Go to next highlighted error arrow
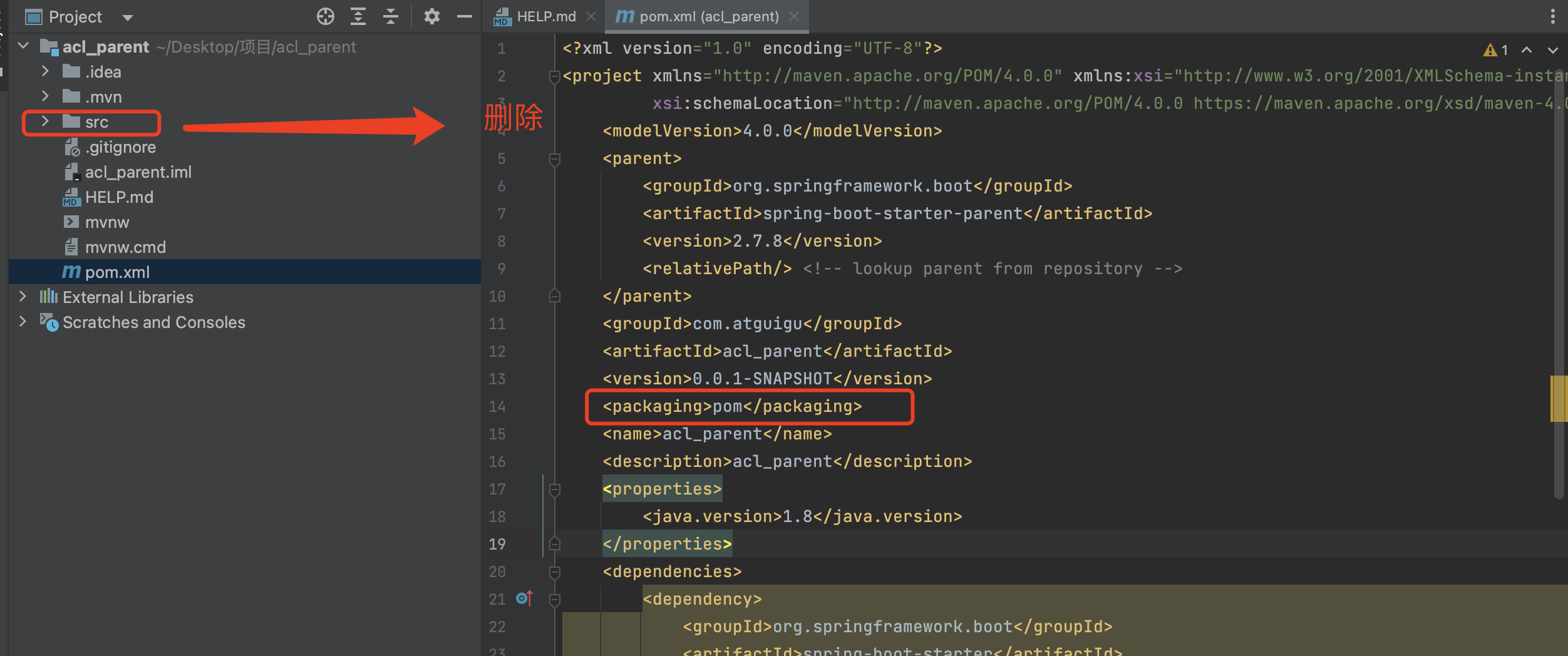This screenshot has height=656, width=1568. coord(1552,50)
